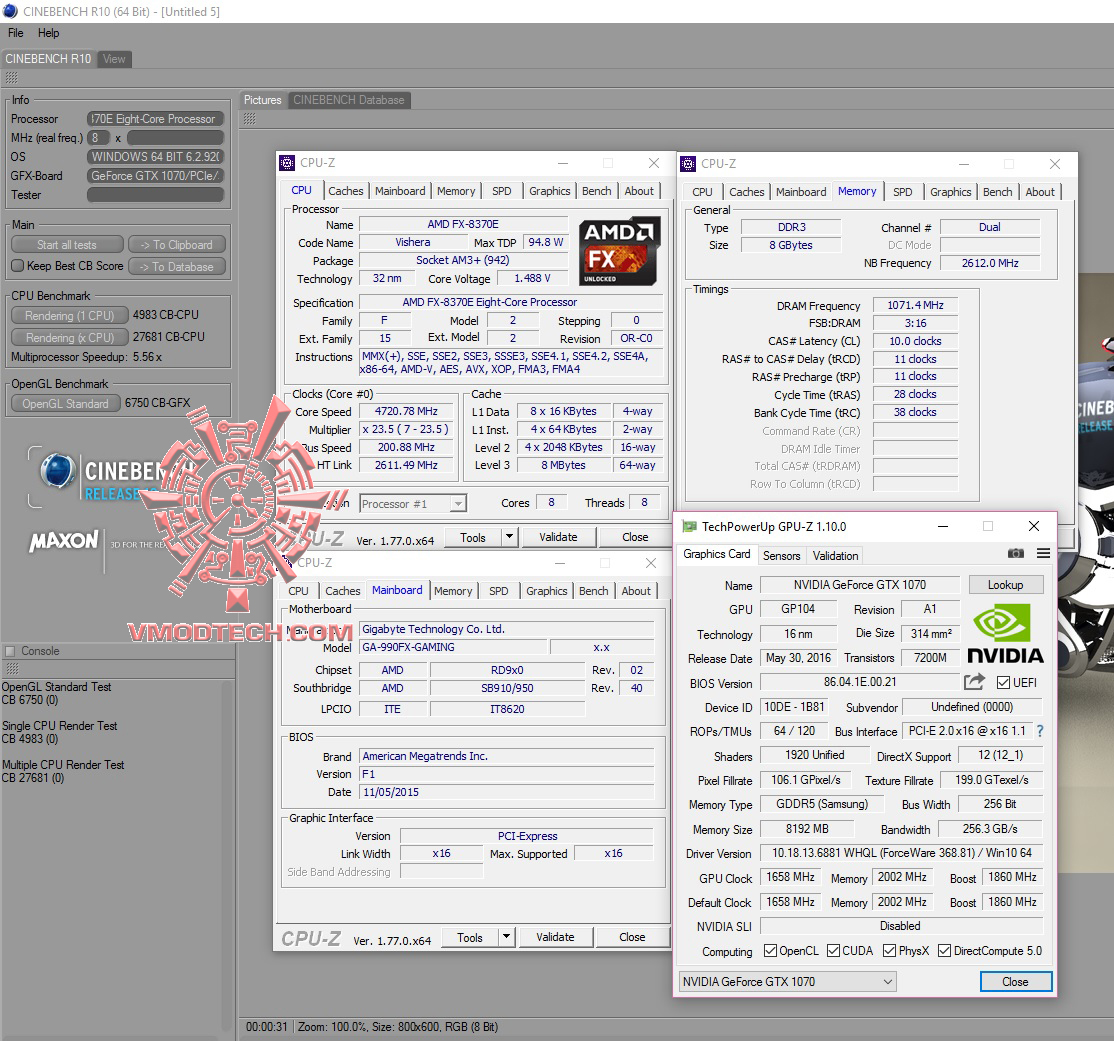1114x1041 pixels.
Task: Click CPU-Z app icon in Memory window title
Action: 688,164
